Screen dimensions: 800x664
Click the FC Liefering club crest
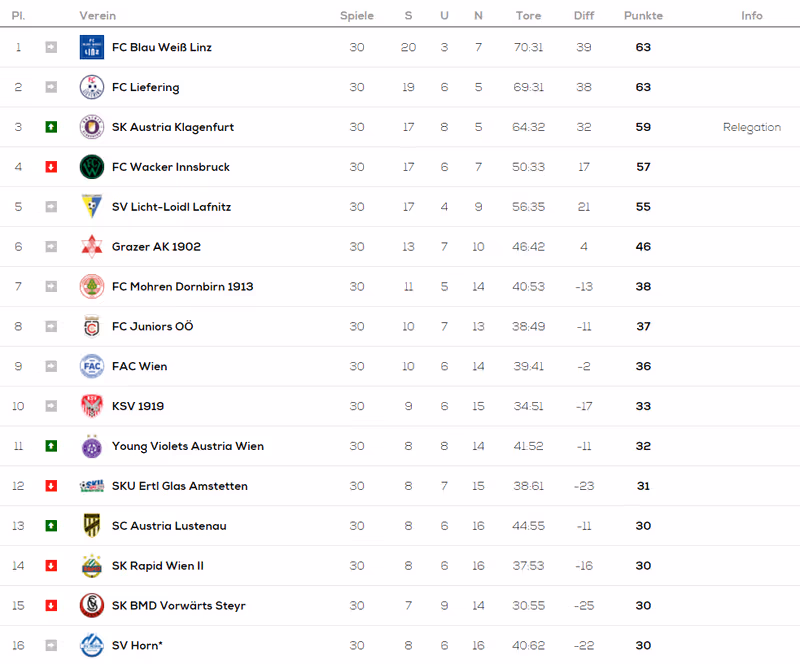tap(92, 87)
